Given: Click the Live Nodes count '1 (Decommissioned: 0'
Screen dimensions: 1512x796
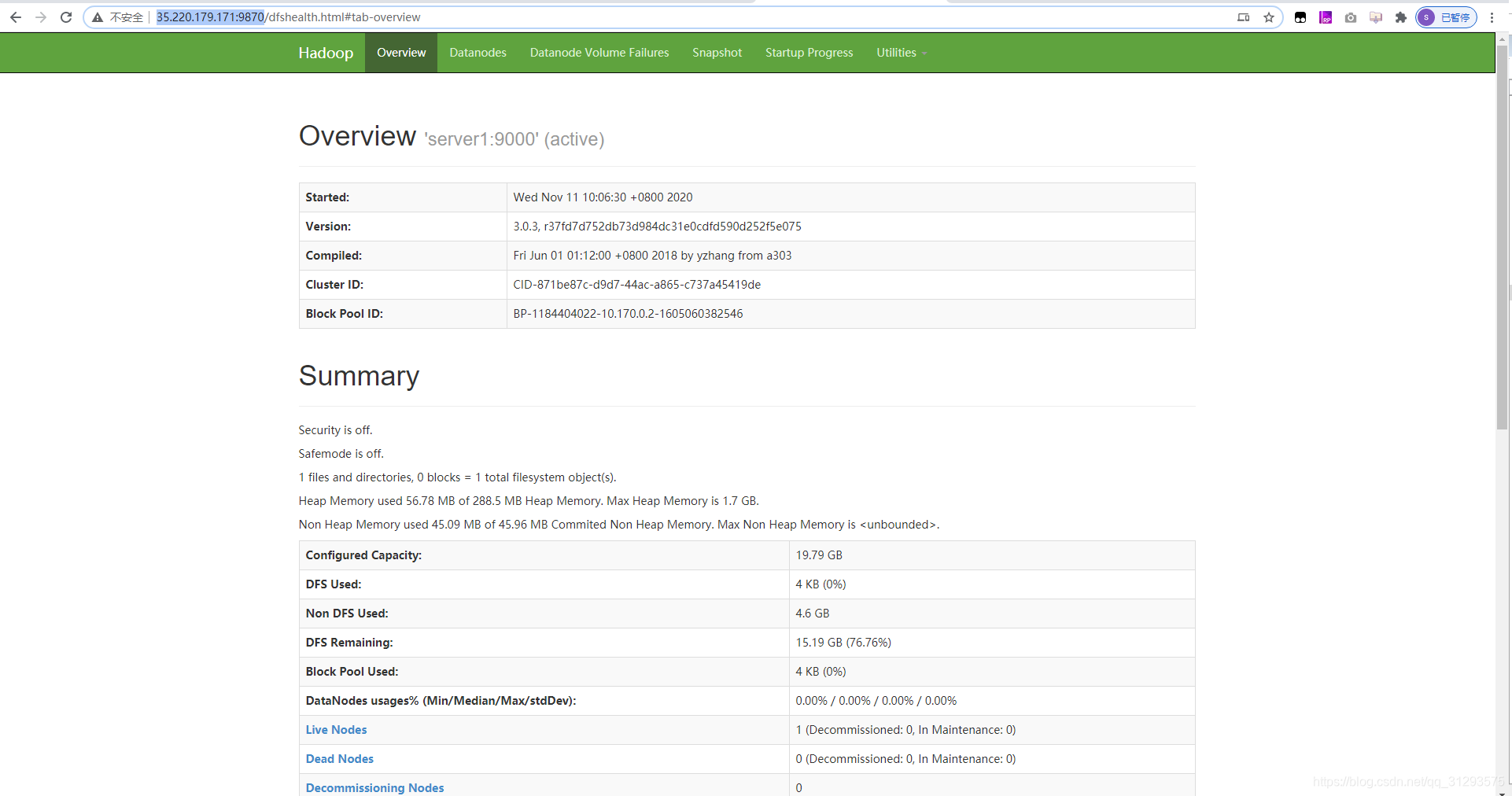Looking at the screenshot, I should [905, 730].
